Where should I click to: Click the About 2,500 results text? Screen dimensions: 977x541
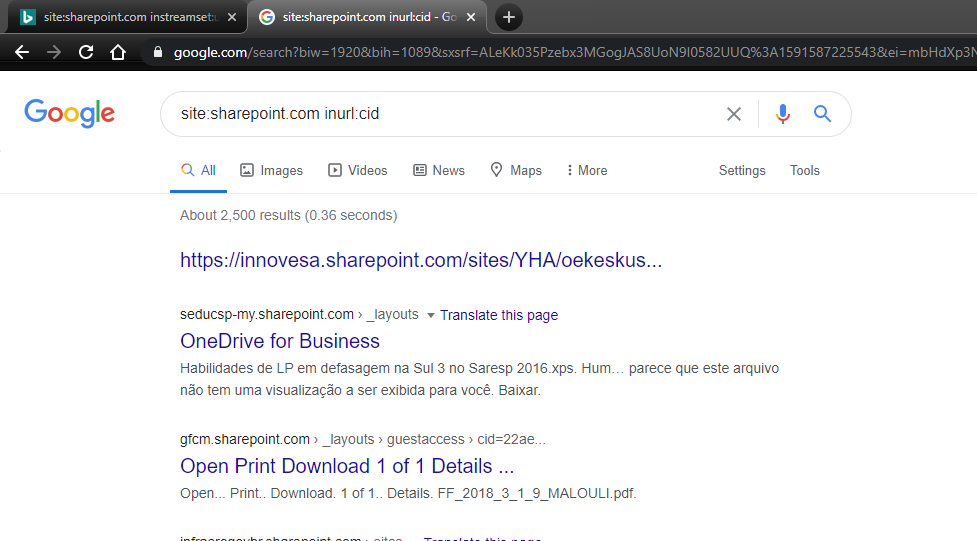[x=288, y=215]
